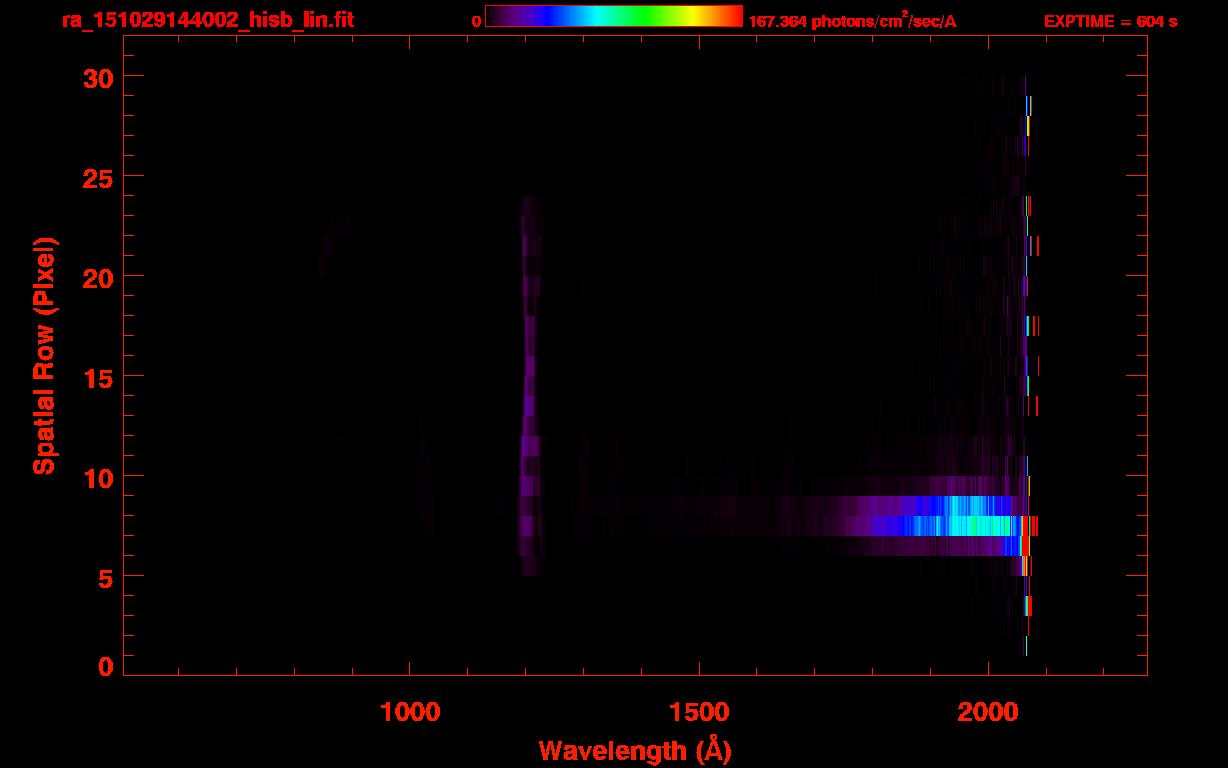Click the EXPTIME = 604 s label

tap(1111, 22)
